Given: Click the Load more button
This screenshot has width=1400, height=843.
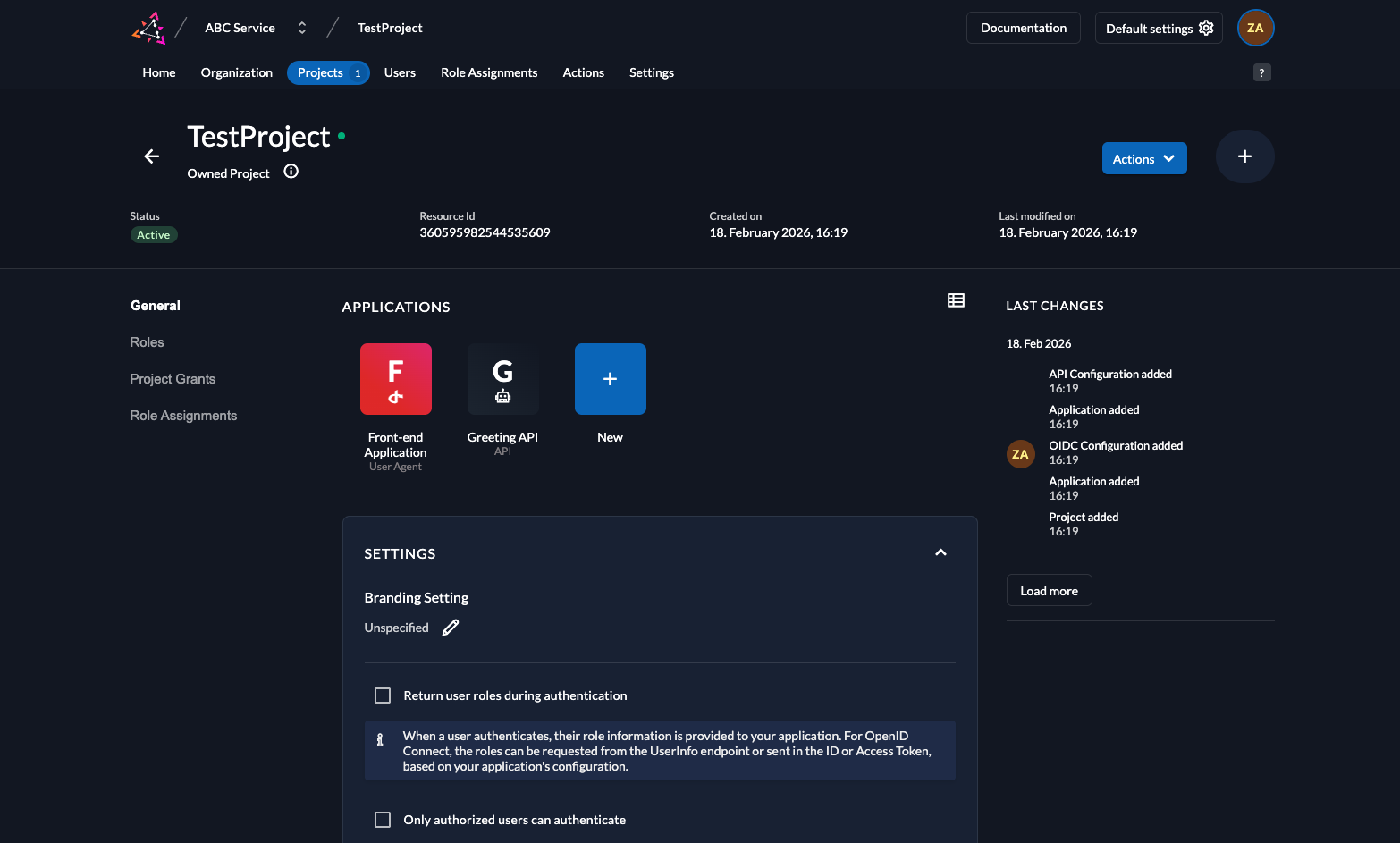Looking at the screenshot, I should [x=1049, y=591].
